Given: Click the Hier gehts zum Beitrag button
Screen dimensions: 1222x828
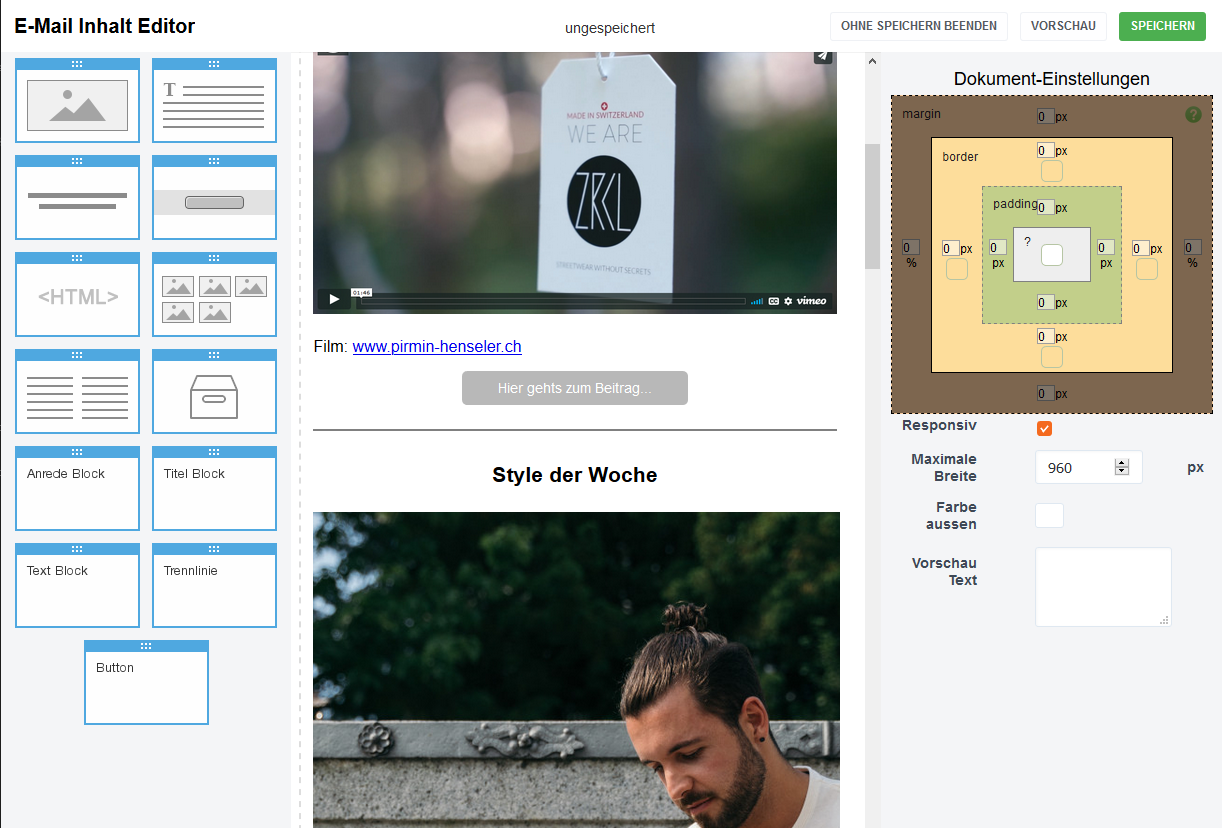Looking at the screenshot, I should tap(575, 388).
